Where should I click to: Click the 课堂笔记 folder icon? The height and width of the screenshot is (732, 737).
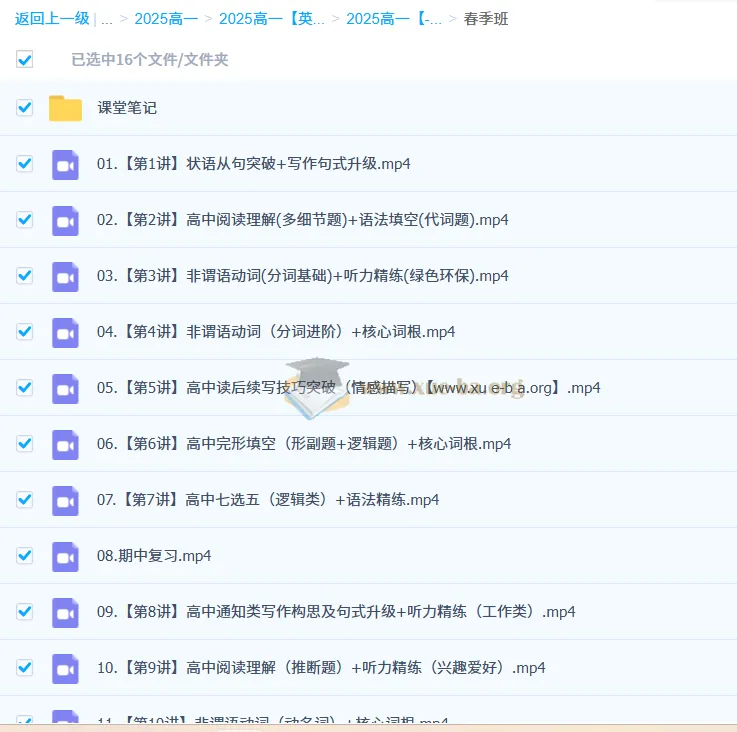click(x=65, y=108)
